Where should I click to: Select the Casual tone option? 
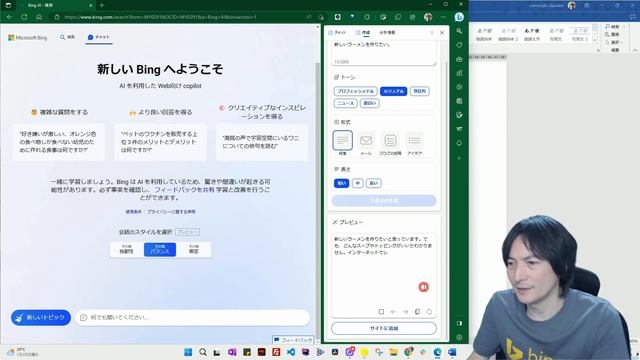393,91
